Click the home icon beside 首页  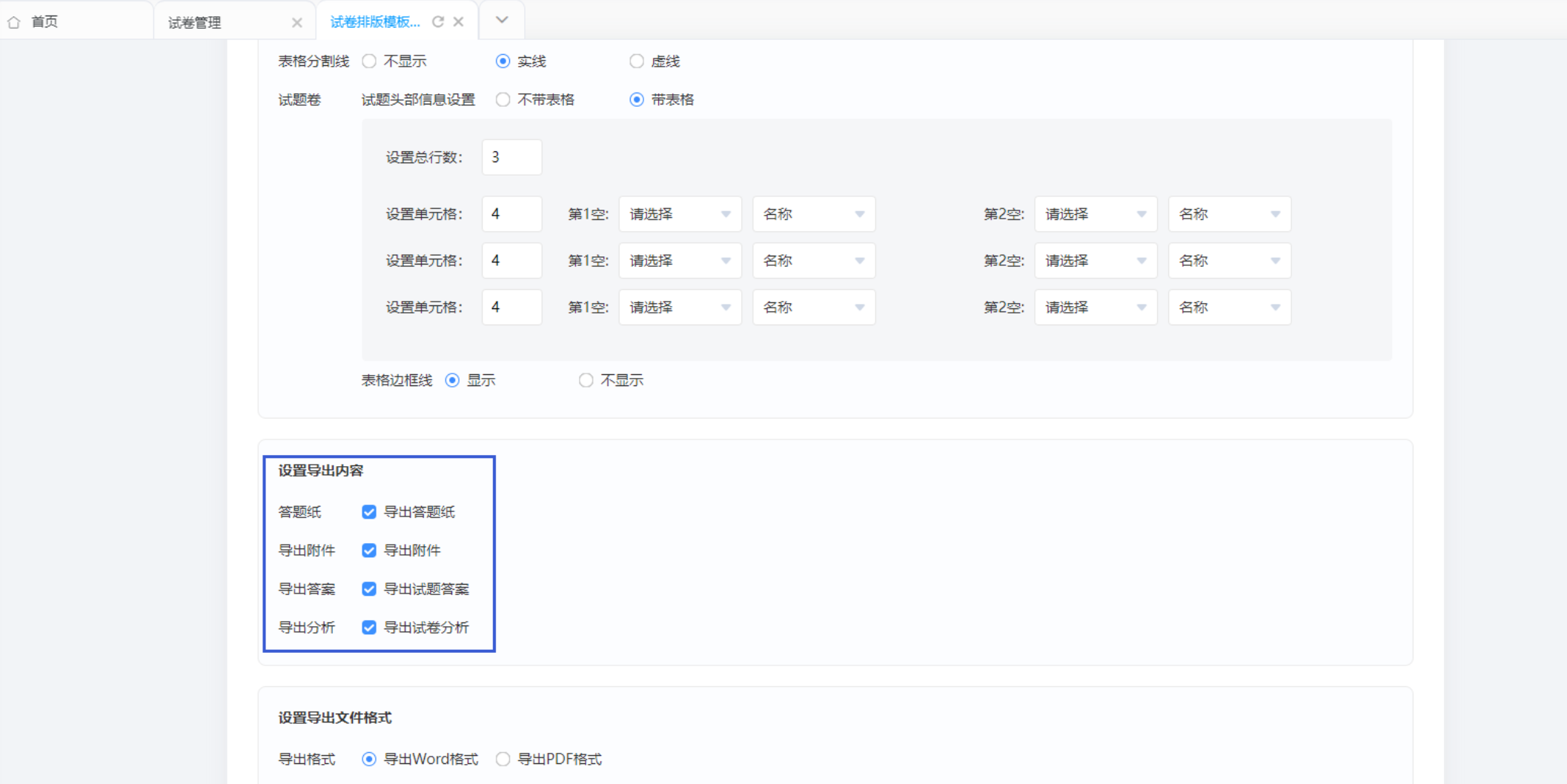point(14,22)
